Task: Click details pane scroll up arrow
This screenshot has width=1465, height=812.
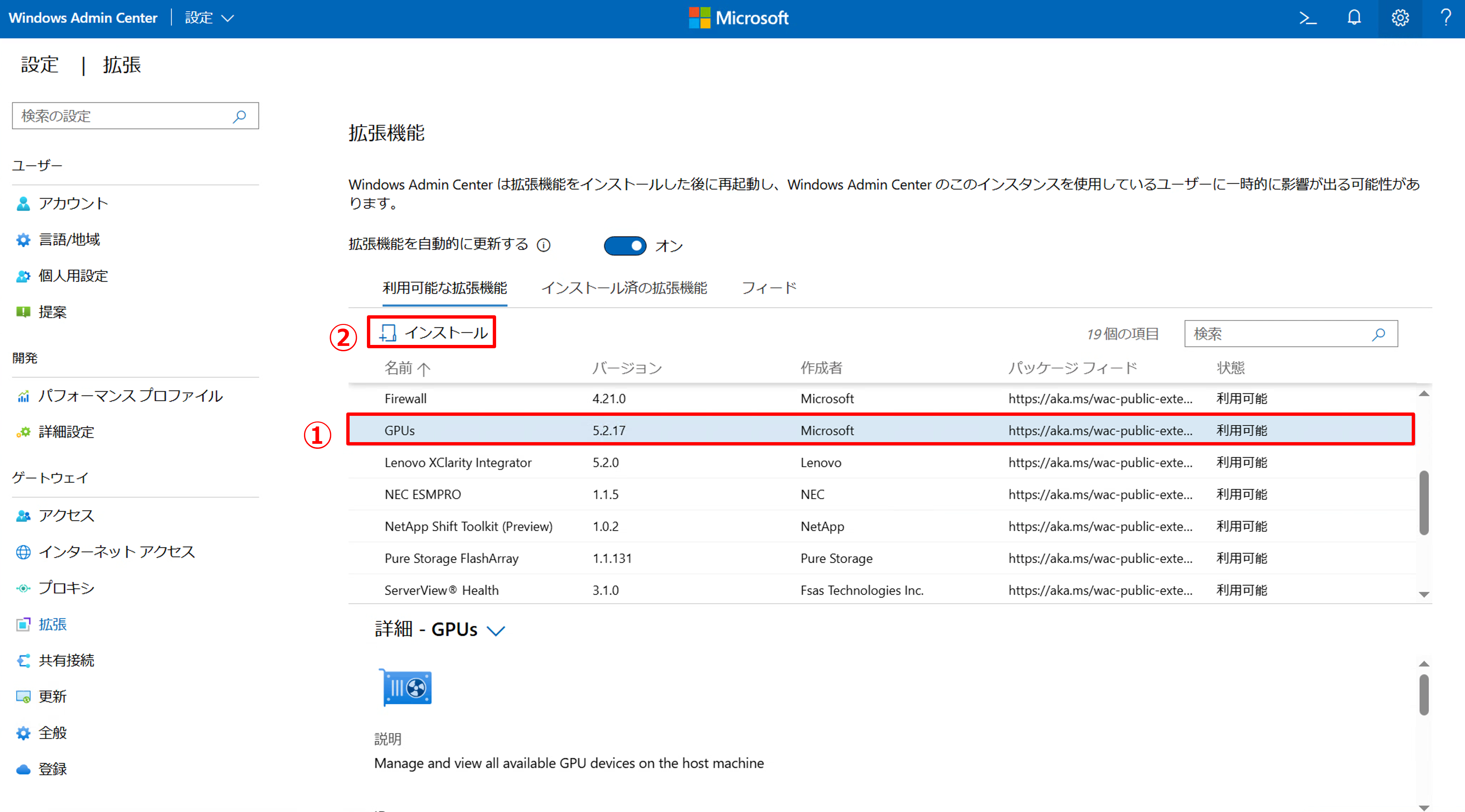Action: click(1423, 664)
